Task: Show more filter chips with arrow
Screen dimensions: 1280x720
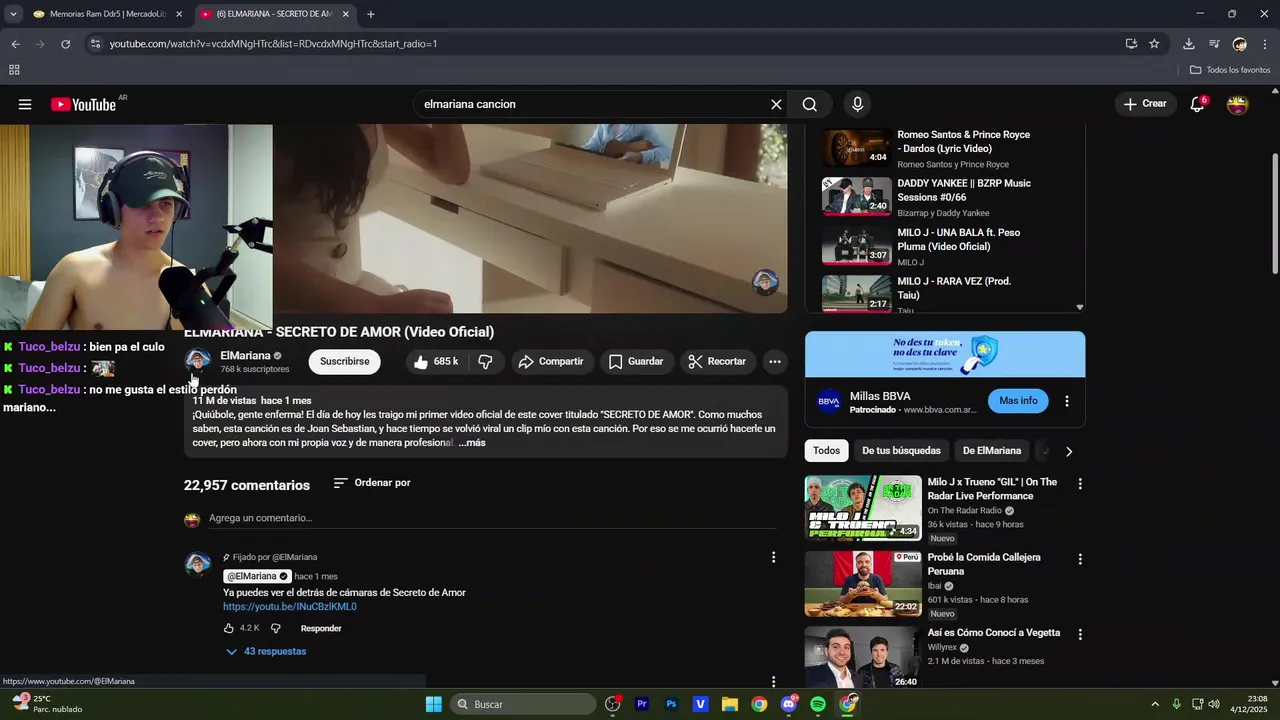Action: pos(1069,451)
